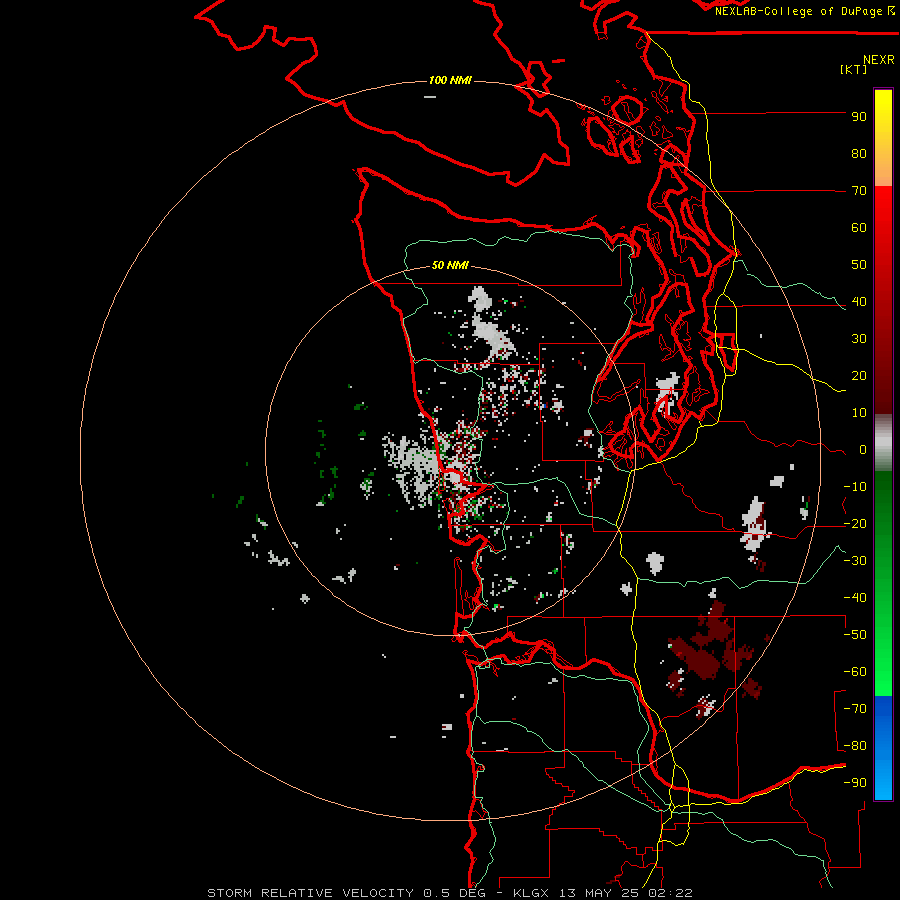Click the -20 value on velocity scale
Viewport: 900px width, 900px height.
(855, 524)
